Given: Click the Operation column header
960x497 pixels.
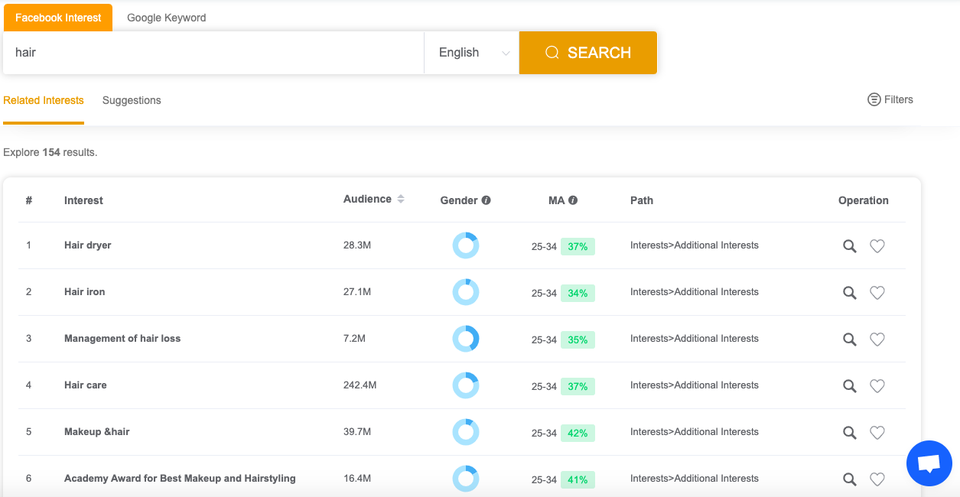Looking at the screenshot, I should [x=863, y=200].
